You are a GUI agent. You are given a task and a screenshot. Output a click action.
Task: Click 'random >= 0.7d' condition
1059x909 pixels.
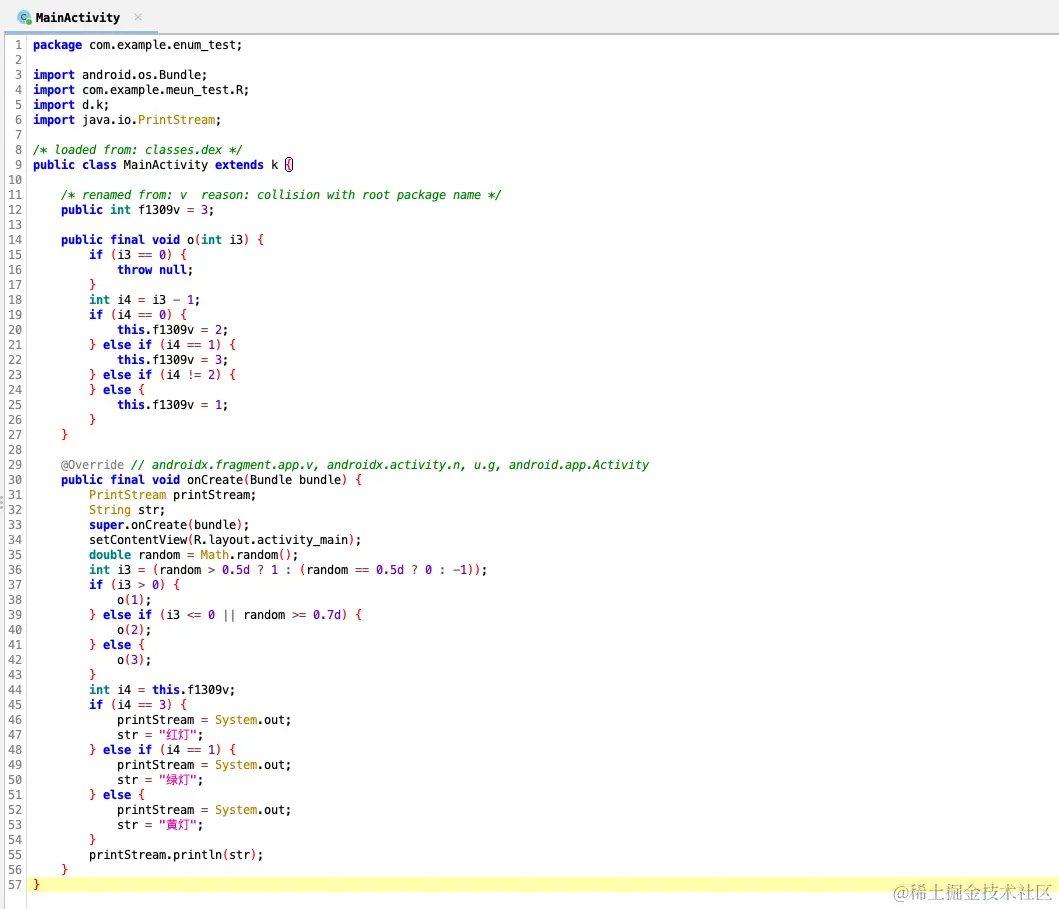click(292, 615)
